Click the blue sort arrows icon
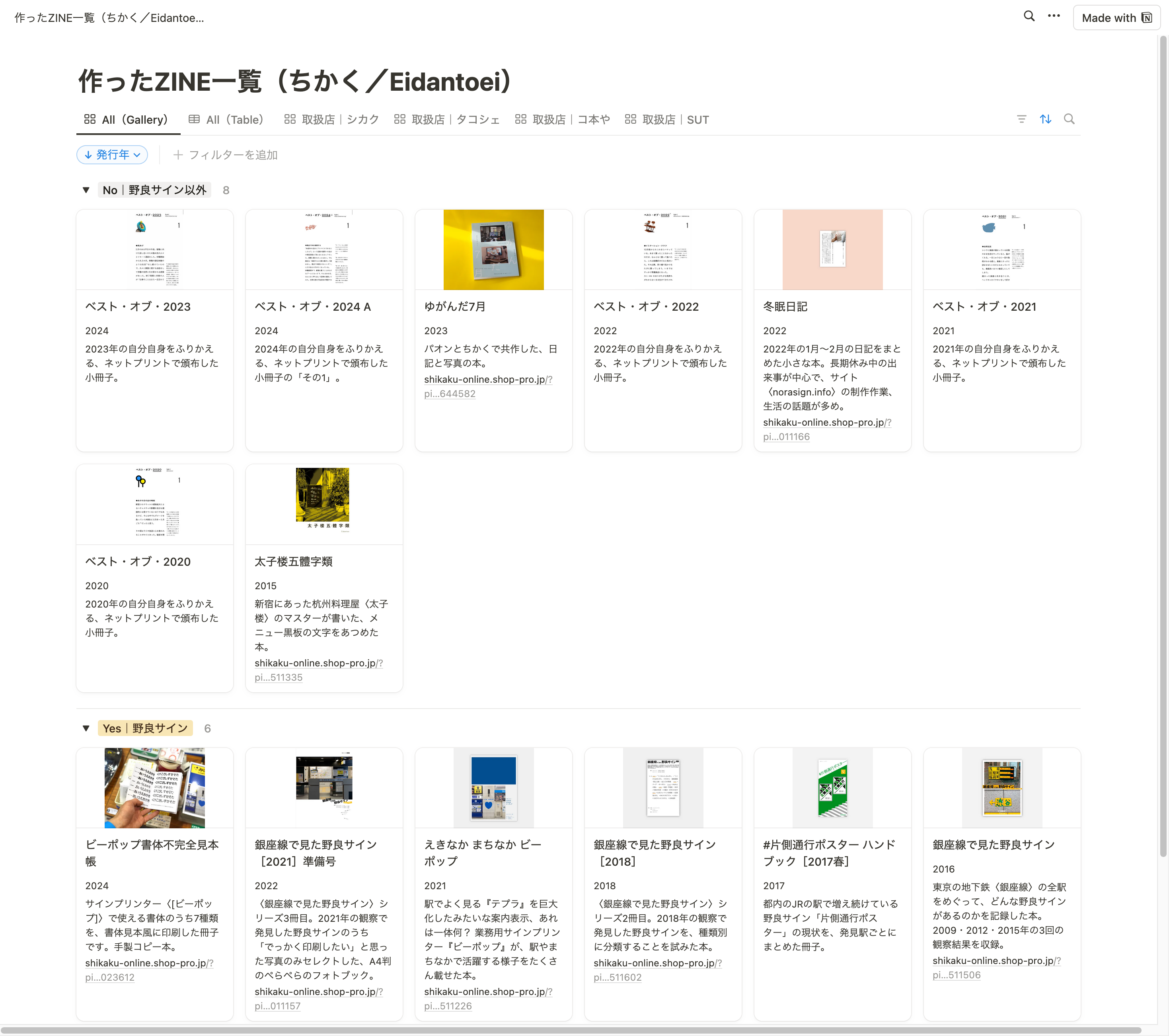 click(1046, 119)
